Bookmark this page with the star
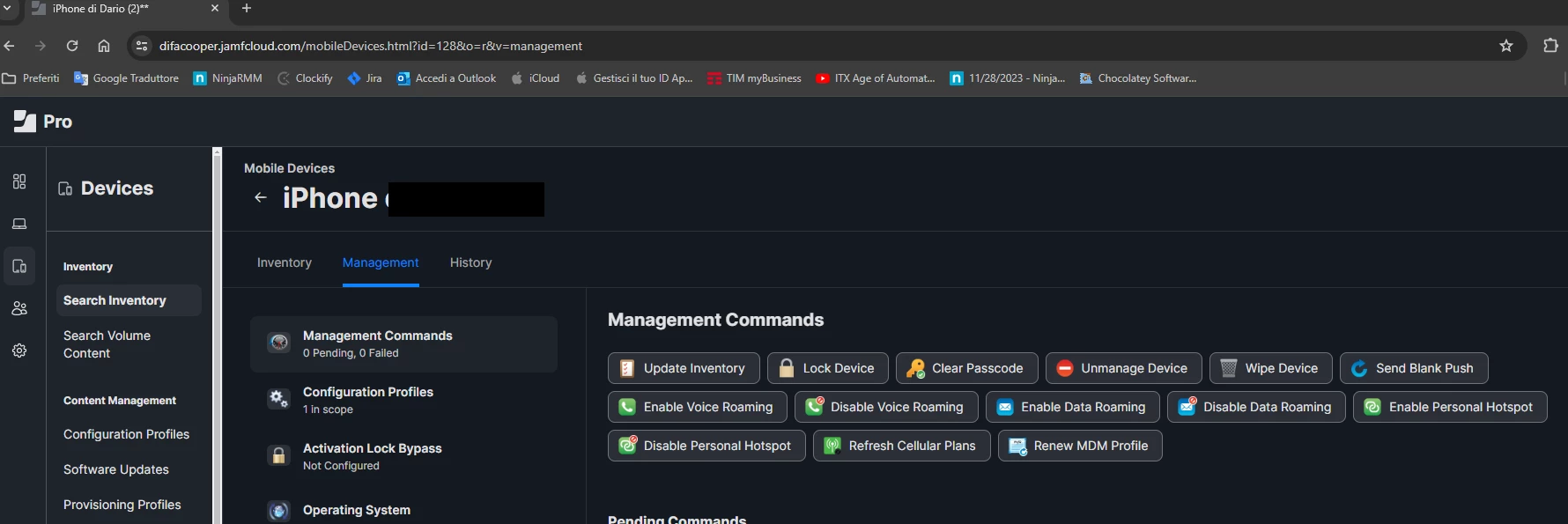The height and width of the screenshot is (524, 1568). tap(1506, 46)
